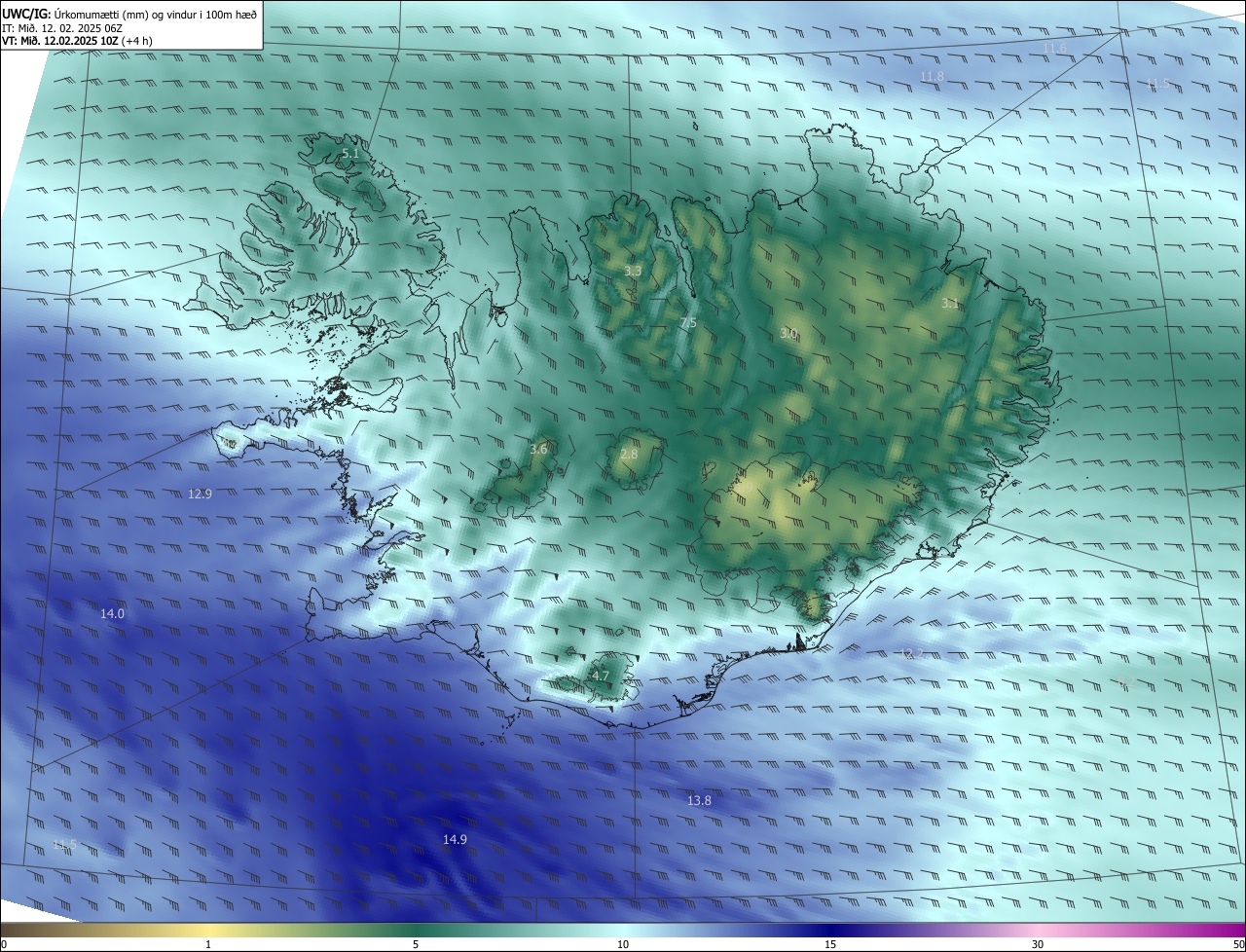Click the 7.5 value label on the map

(688, 322)
